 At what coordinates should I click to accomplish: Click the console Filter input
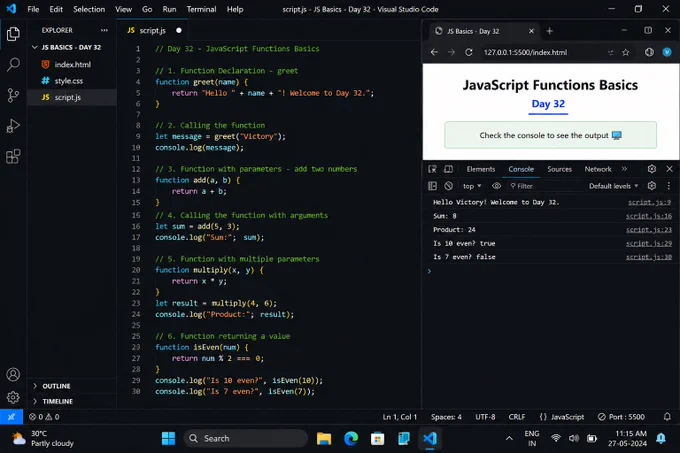[x=544, y=186]
